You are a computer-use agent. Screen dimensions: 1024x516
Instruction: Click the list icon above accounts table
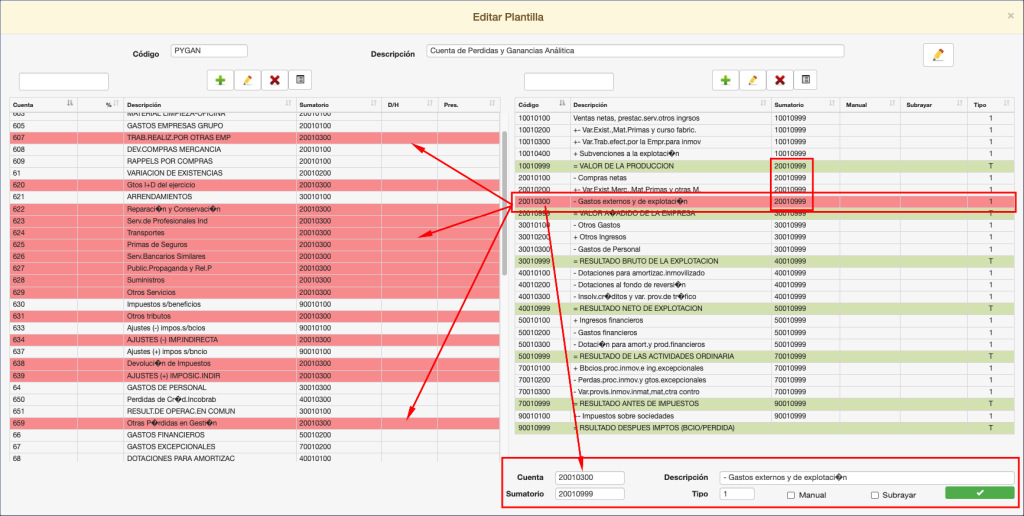[300, 80]
